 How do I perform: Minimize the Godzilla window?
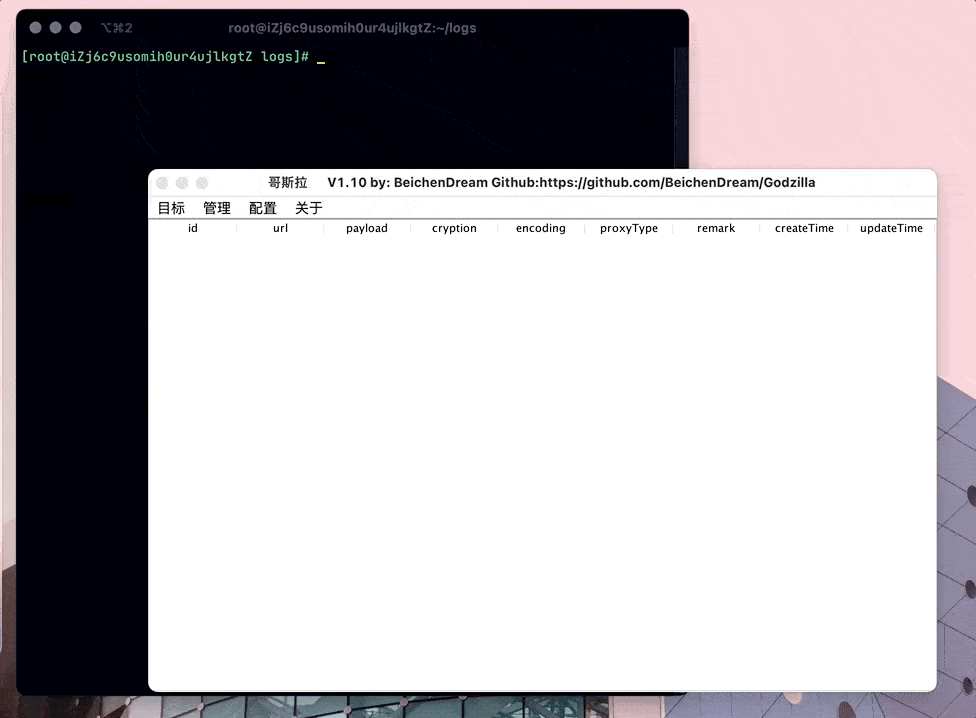[182, 183]
